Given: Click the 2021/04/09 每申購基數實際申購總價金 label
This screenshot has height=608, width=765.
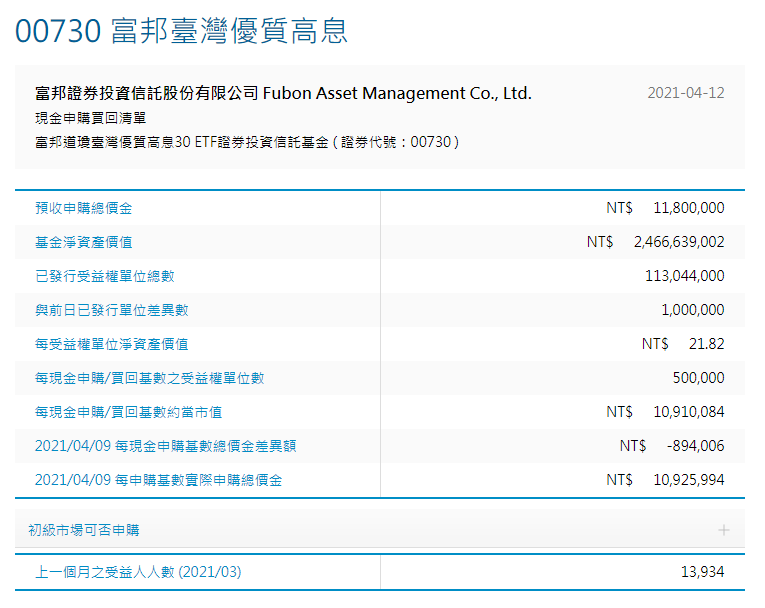Looking at the screenshot, I should 159,480.
